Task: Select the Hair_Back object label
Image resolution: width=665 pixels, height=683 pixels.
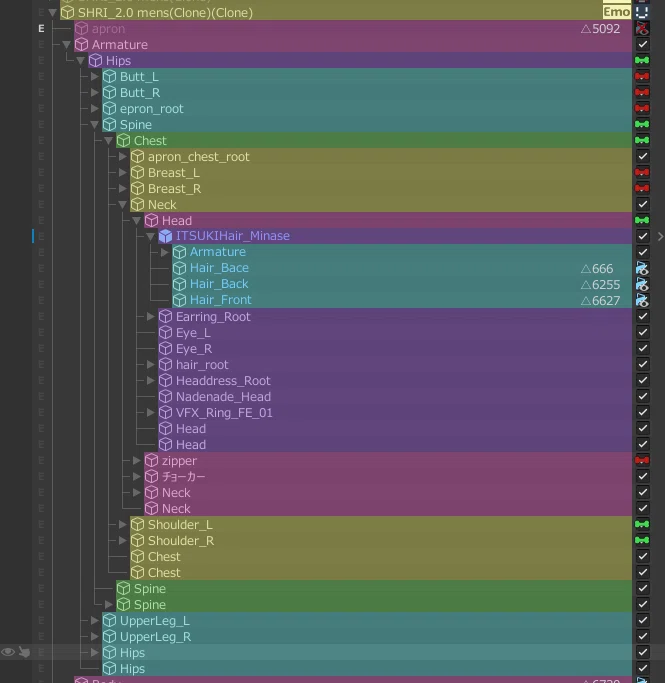Action: [219, 284]
